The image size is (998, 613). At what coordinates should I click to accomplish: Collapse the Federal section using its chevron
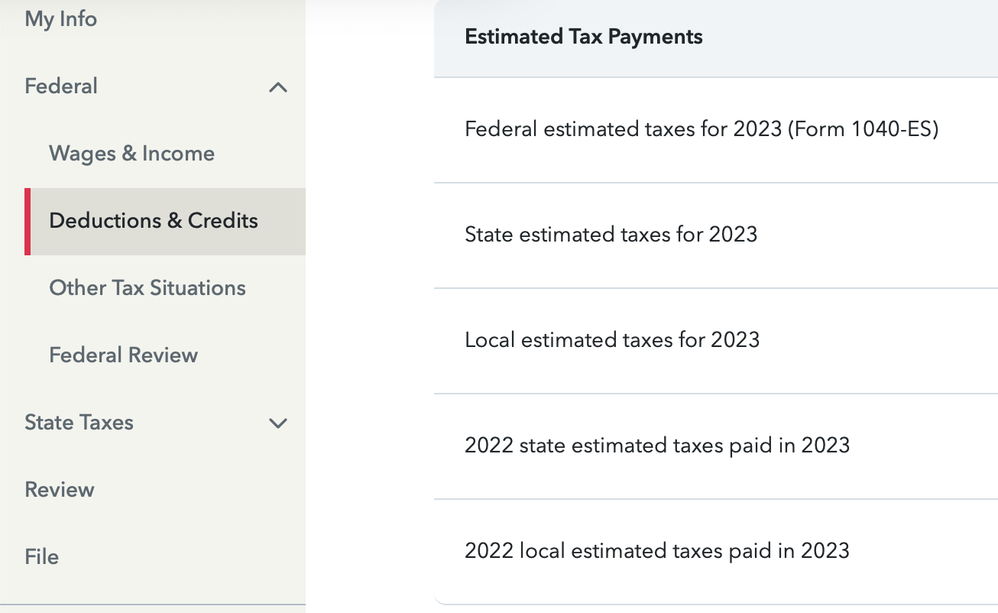(278, 87)
